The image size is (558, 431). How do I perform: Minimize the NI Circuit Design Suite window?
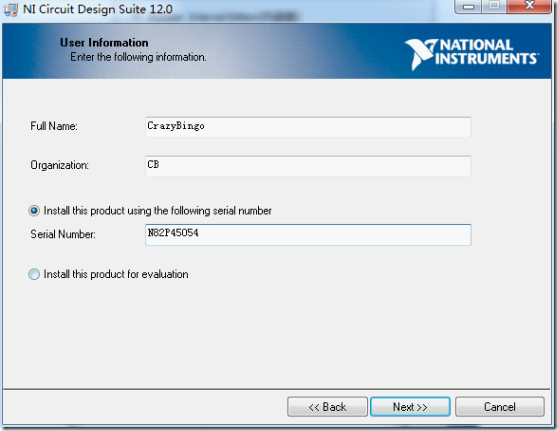pos(468,6)
